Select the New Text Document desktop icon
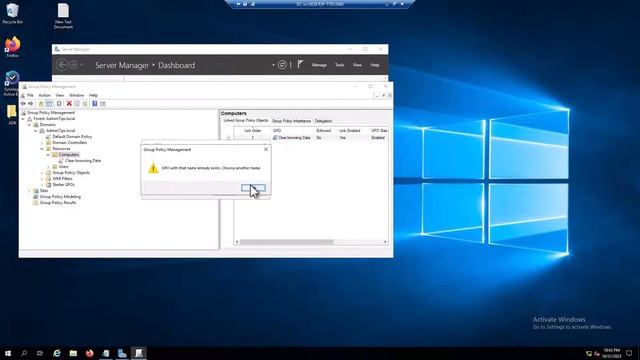The image size is (640, 360). tap(63, 16)
